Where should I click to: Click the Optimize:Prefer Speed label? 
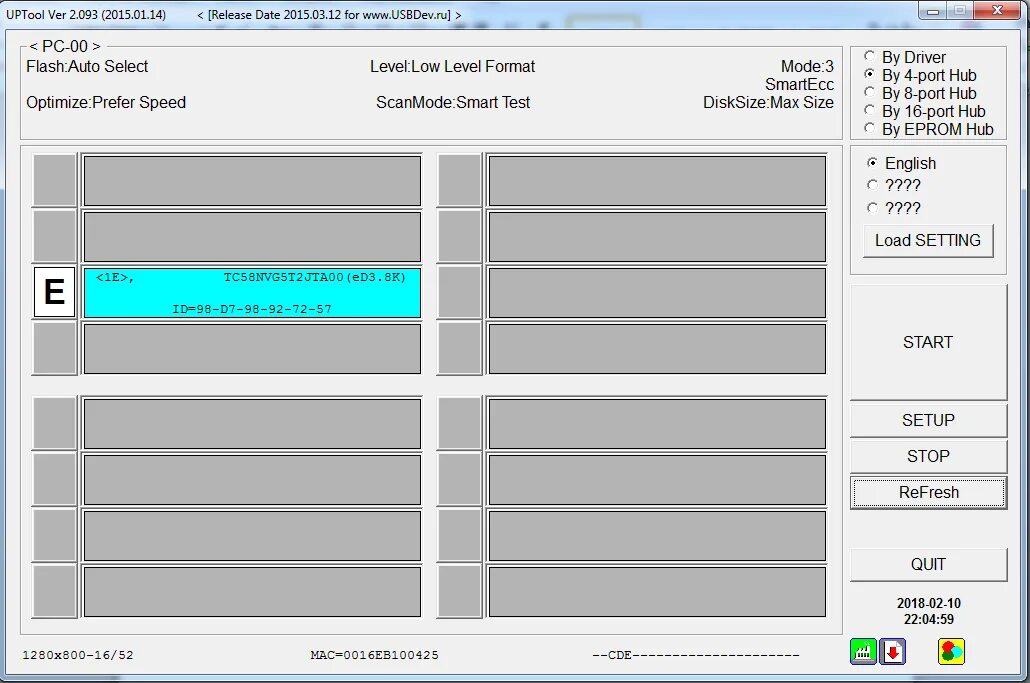(106, 102)
